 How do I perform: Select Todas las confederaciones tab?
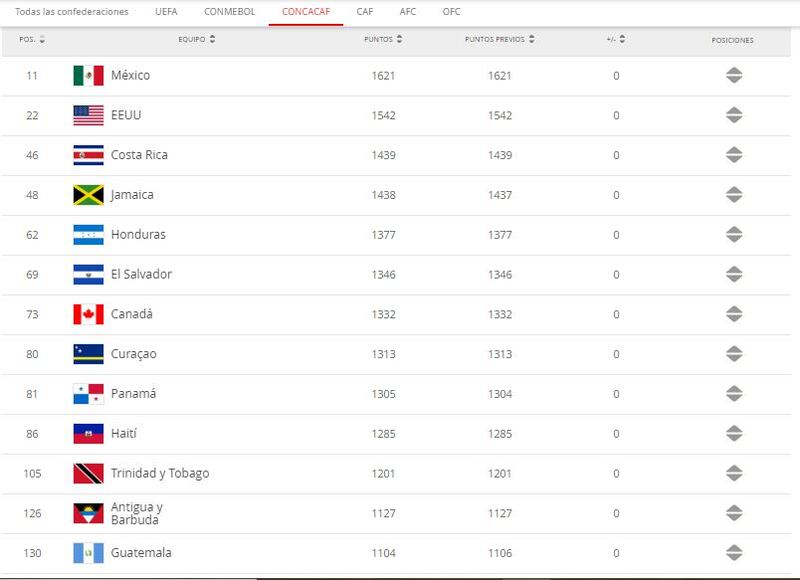point(66,12)
